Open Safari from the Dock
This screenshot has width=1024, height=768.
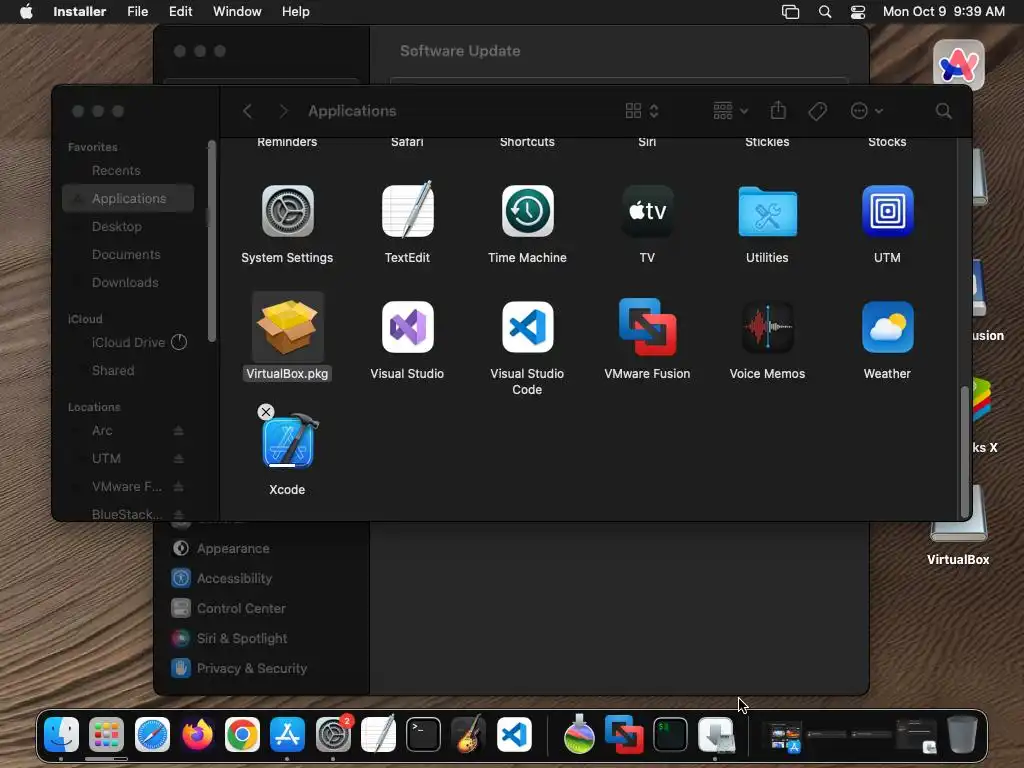click(x=152, y=735)
